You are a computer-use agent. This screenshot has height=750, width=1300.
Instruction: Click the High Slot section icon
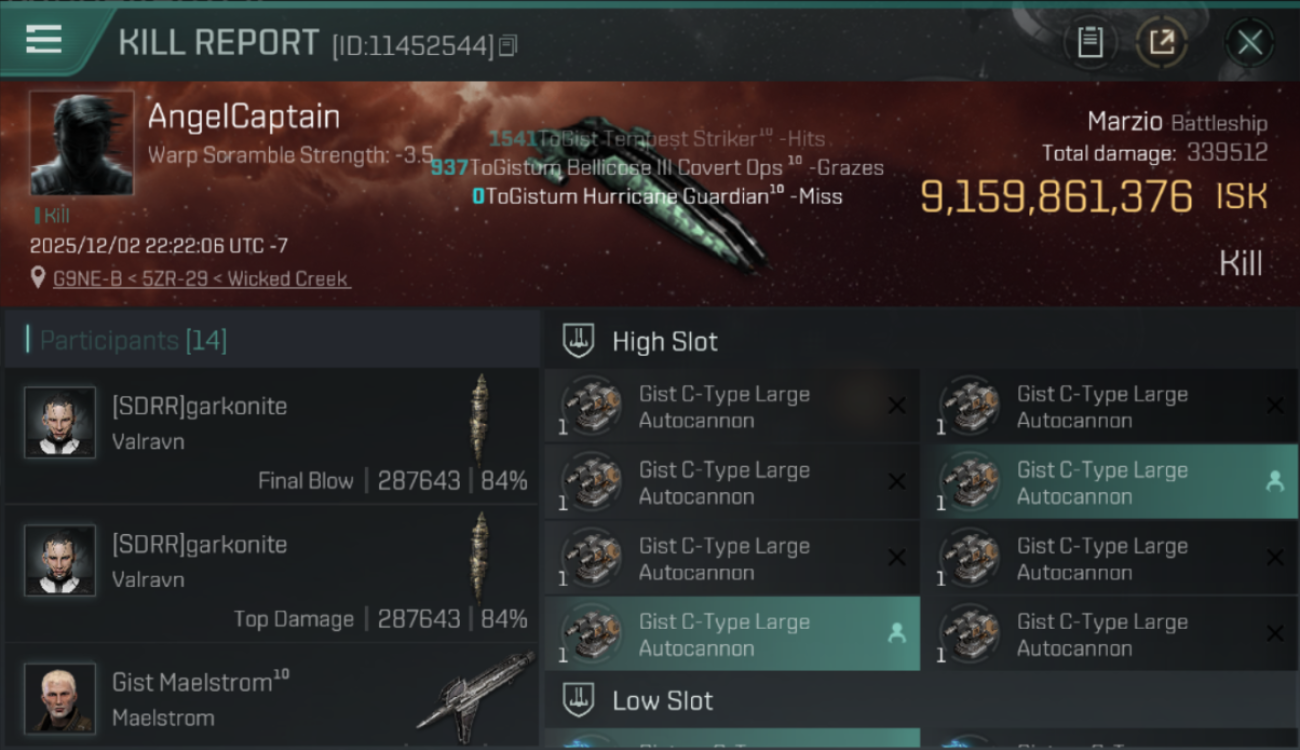point(579,341)
